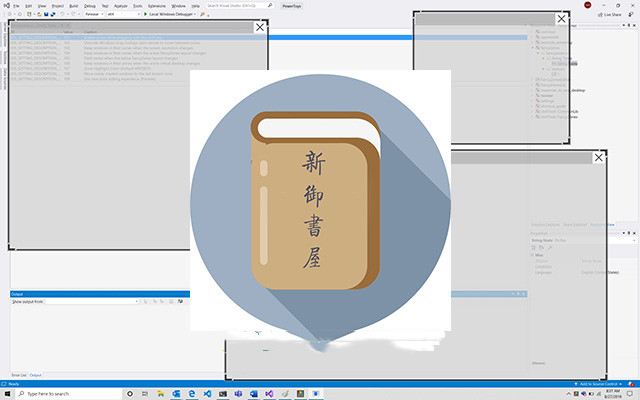The height and width of the screenshot is (400, 640).
Task: Open Cortana from the taskbar
Action: [x=130, y=394]
